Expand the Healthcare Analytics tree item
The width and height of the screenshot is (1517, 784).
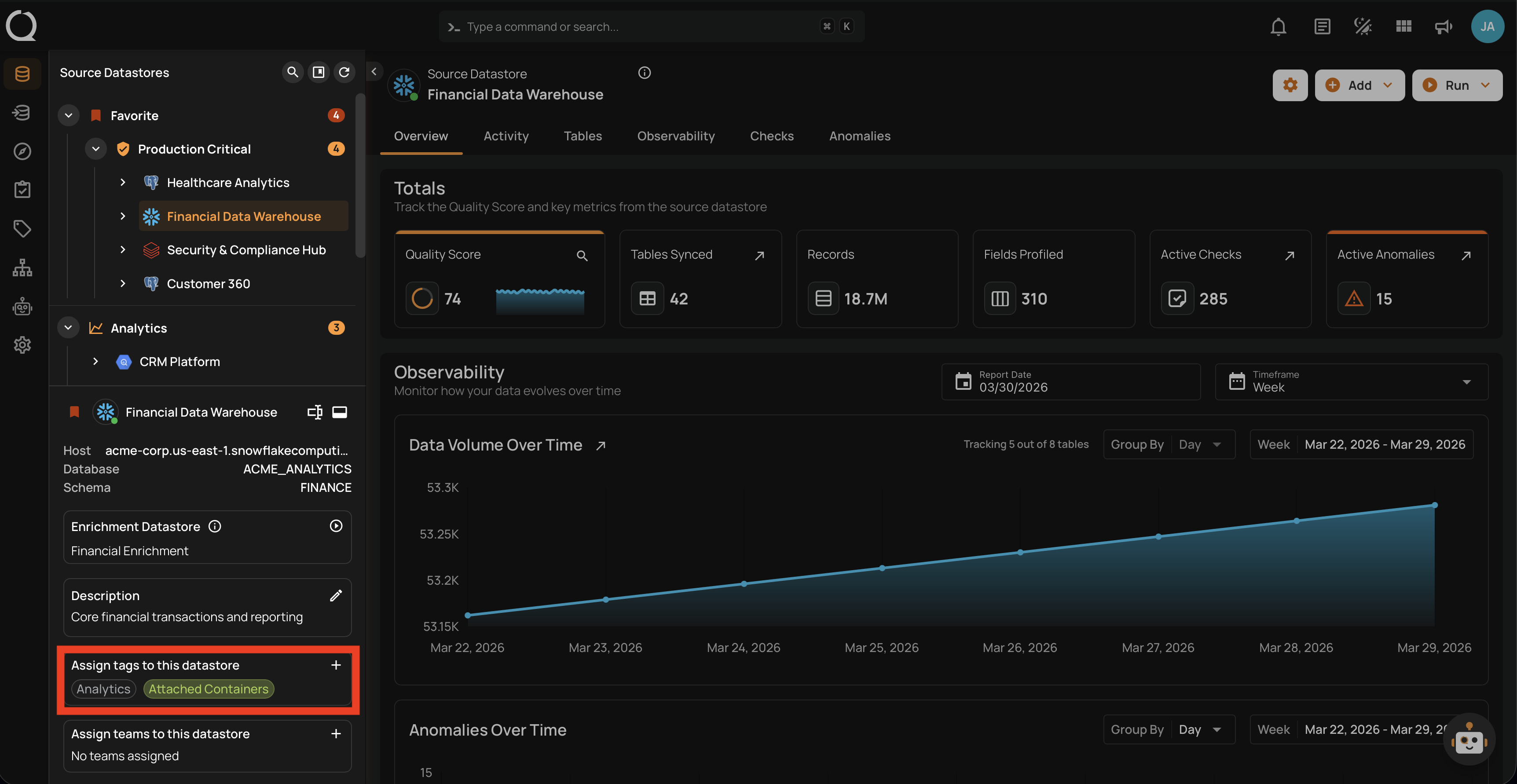(x=122, y=183)
